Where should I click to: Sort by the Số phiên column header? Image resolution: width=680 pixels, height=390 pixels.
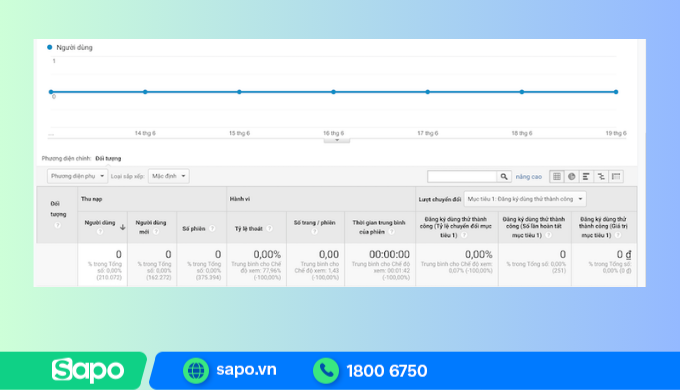[x=193, y=229]
